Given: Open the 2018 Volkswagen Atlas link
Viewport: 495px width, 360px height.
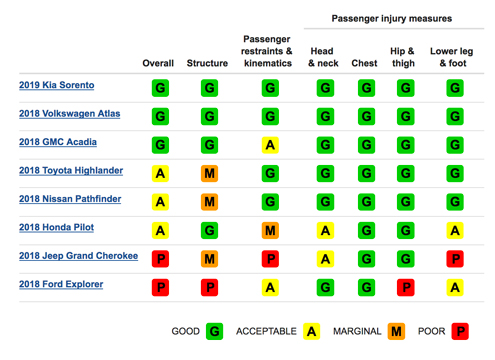Looking at the screenshot, I should click(x=69, y=114).
